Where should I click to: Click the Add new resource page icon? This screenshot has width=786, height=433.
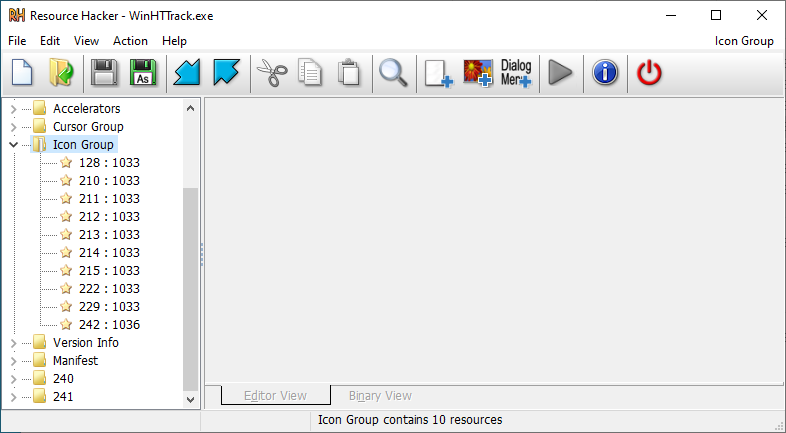click(439, 74)
